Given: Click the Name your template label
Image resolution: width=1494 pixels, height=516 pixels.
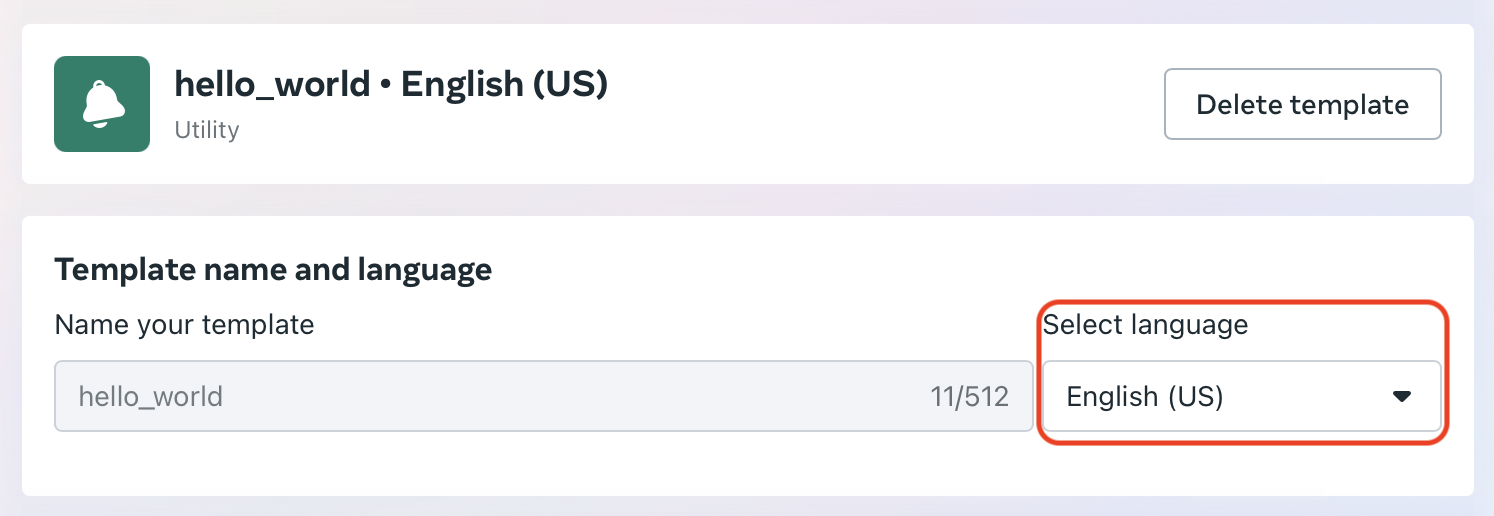Looking at the screenshot, I should click(184, 325).
